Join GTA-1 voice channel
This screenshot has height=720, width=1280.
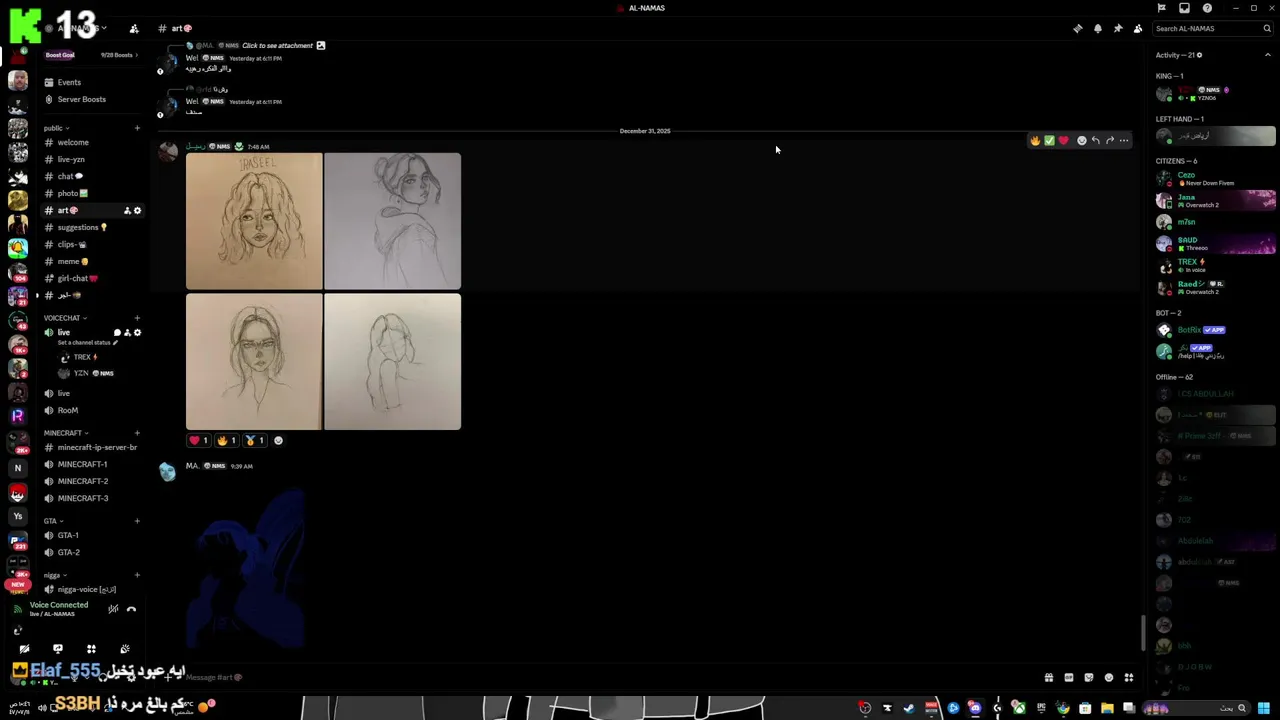coord(90,535)
